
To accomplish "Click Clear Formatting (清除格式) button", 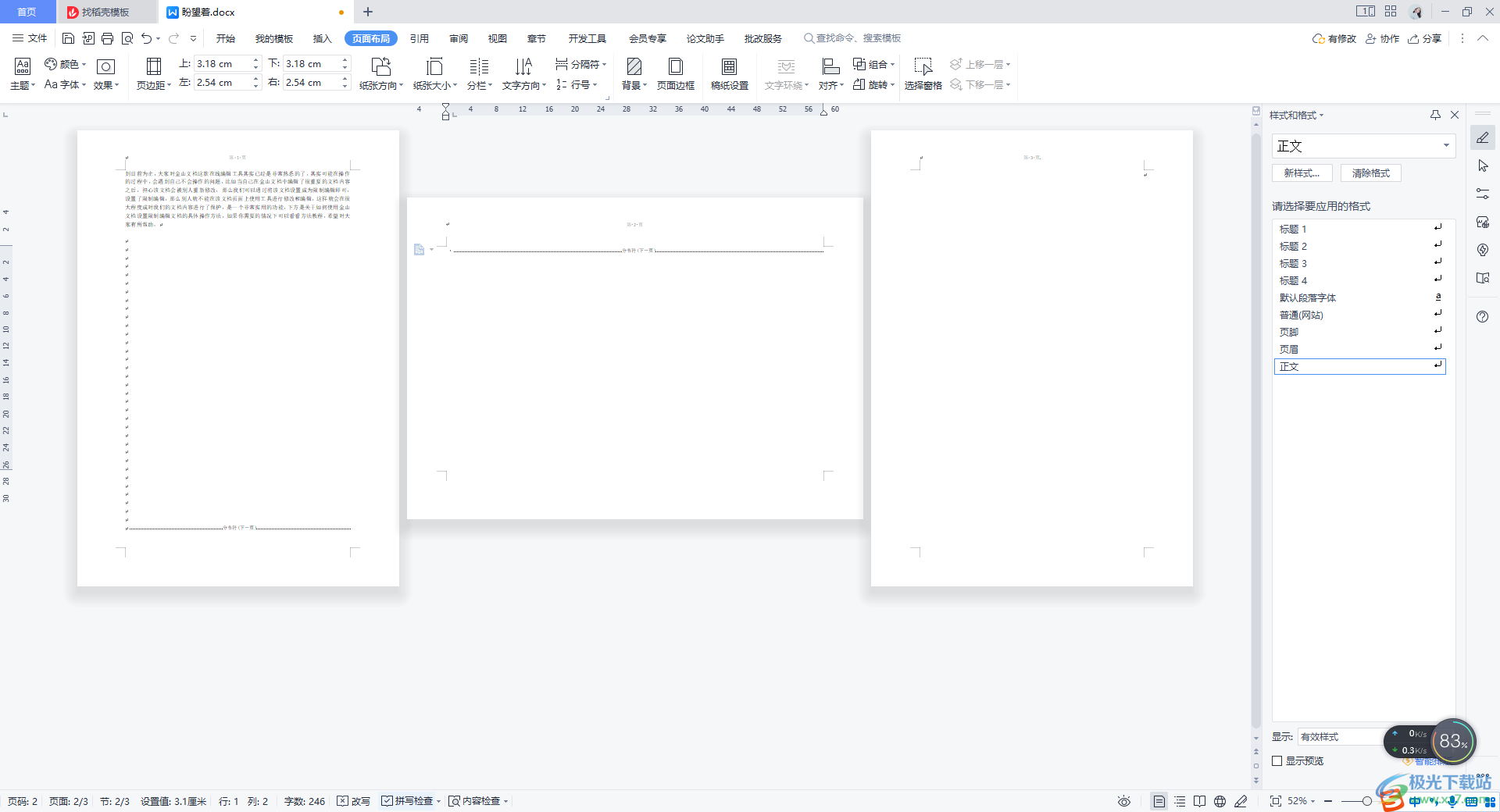I will pyautogui.click(x=1371, y=173).
